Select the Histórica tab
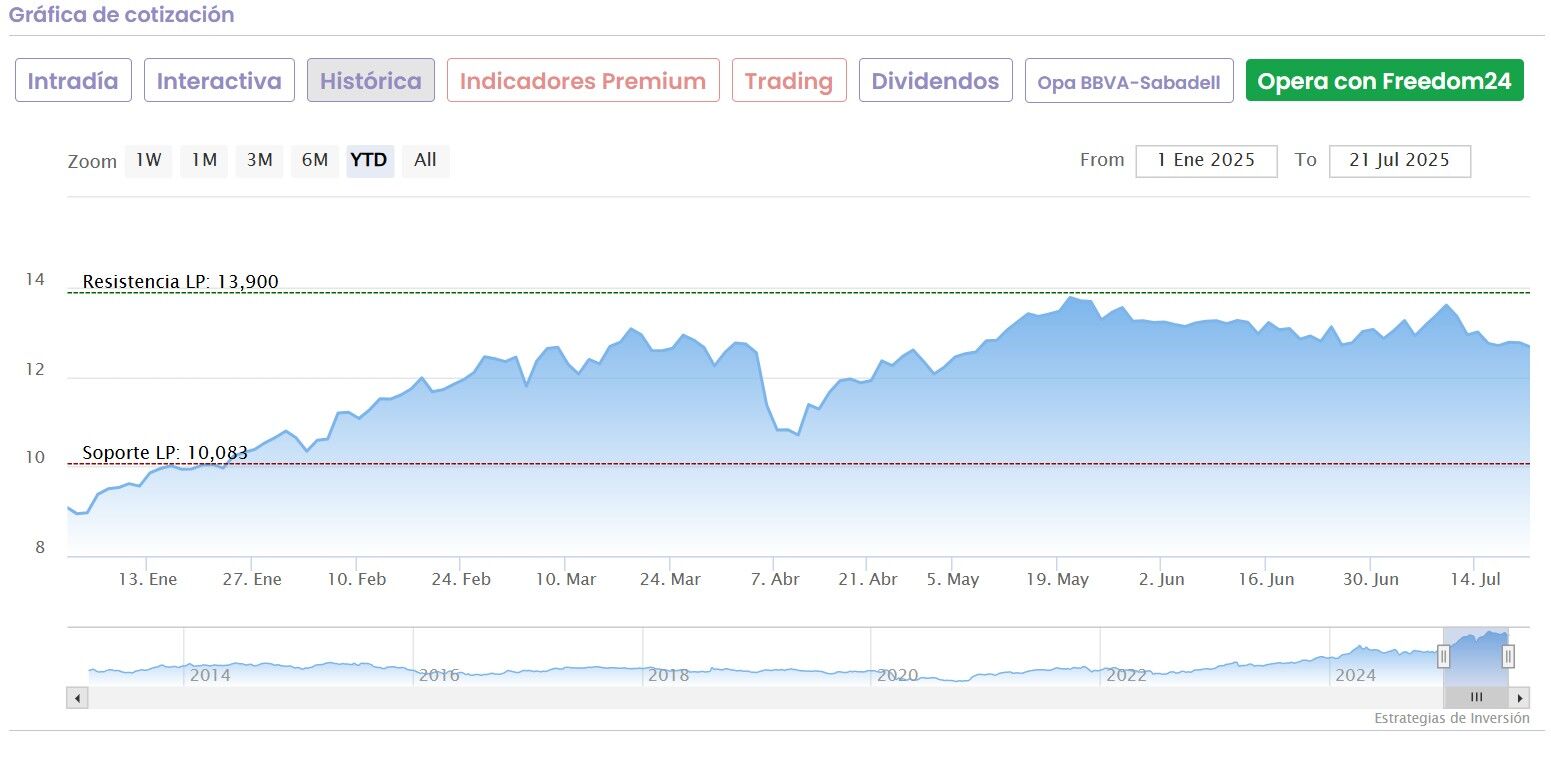 point(371,81)
